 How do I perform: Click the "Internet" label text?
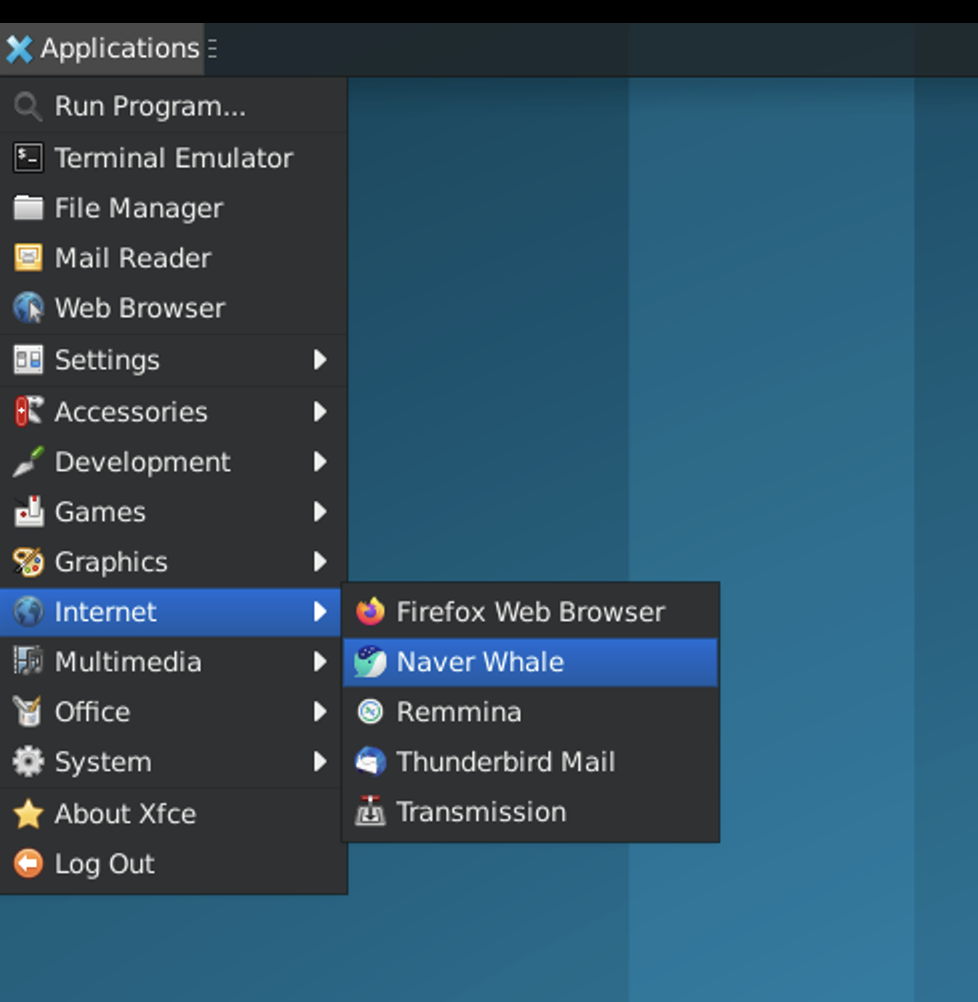pyautogui.click(x=105, y=612)
